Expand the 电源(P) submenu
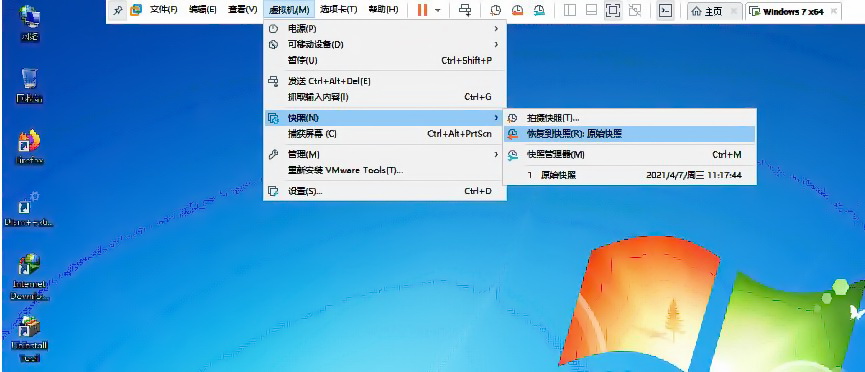 point(385,28)
